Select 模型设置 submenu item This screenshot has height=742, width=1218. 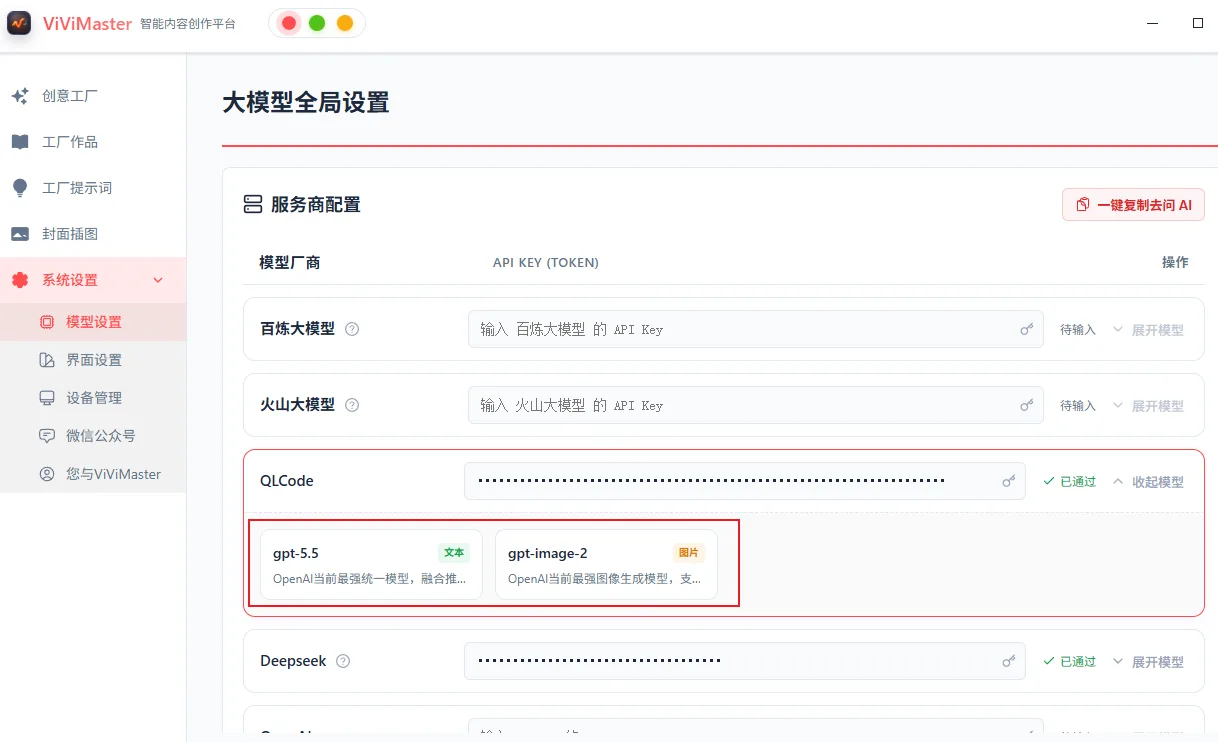93,322
